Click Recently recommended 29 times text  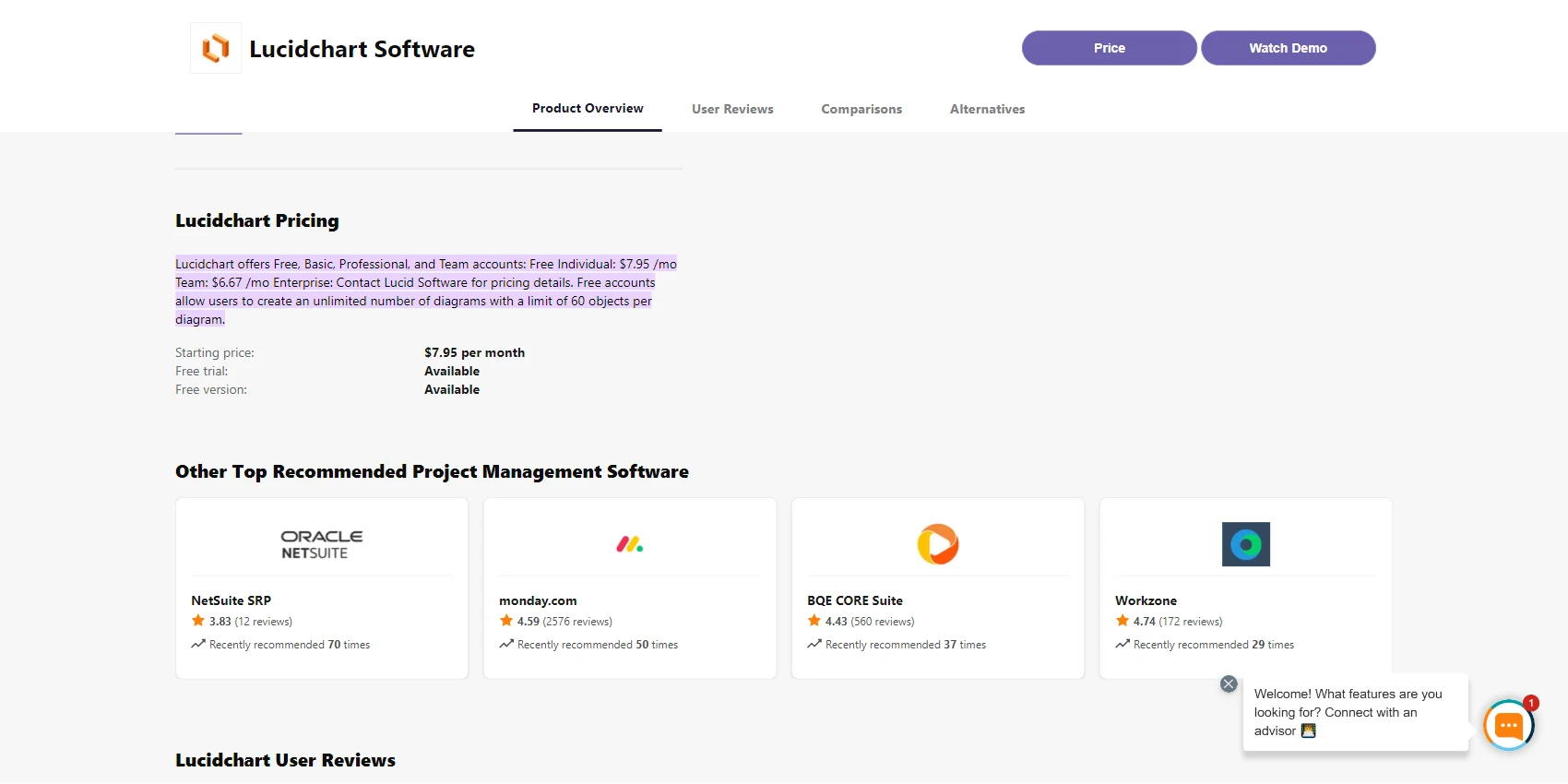click(1214, 645)
